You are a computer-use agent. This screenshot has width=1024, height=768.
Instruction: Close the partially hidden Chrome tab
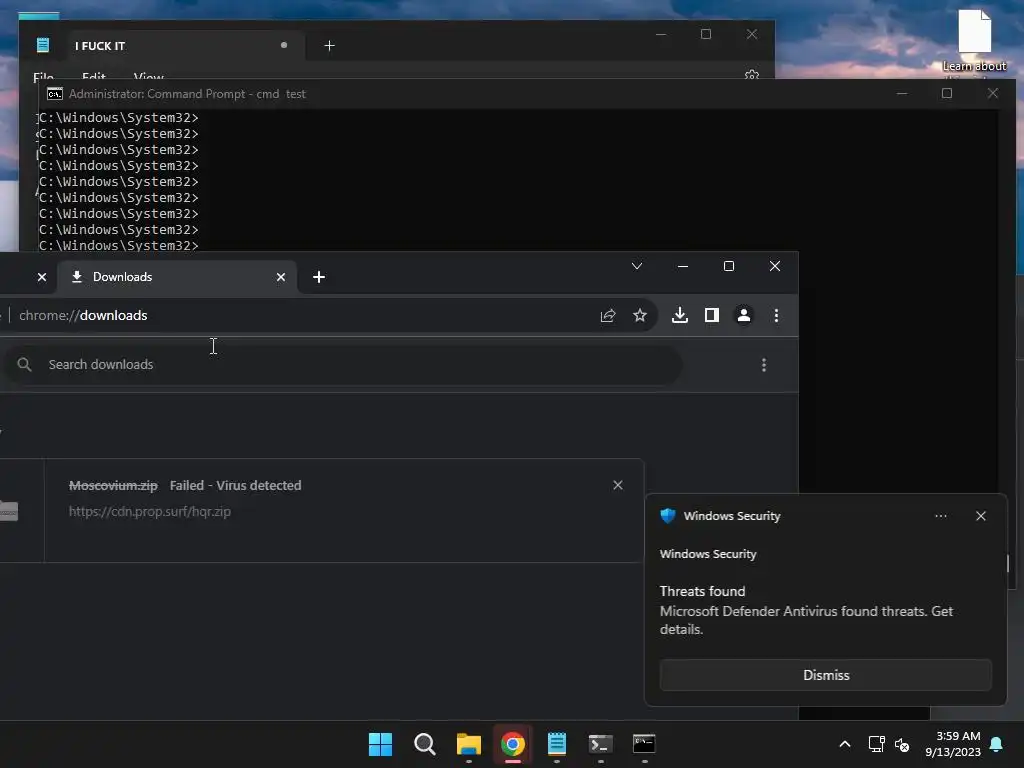[42, 278]
